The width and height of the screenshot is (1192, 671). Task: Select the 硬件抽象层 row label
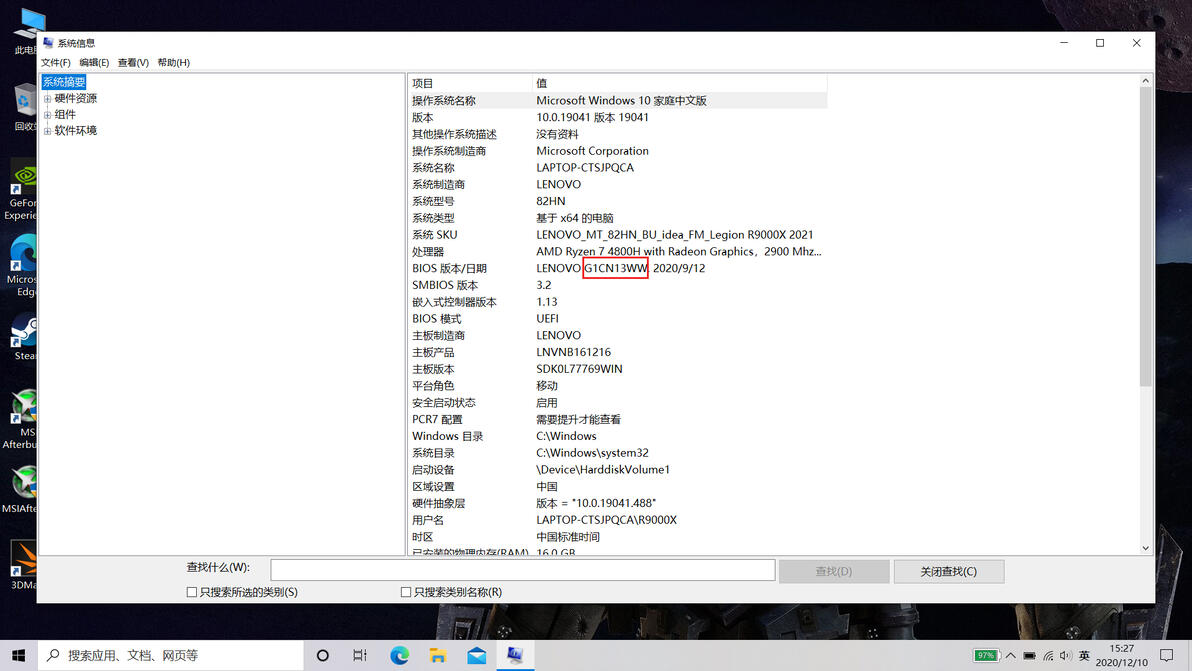point(439,503)
